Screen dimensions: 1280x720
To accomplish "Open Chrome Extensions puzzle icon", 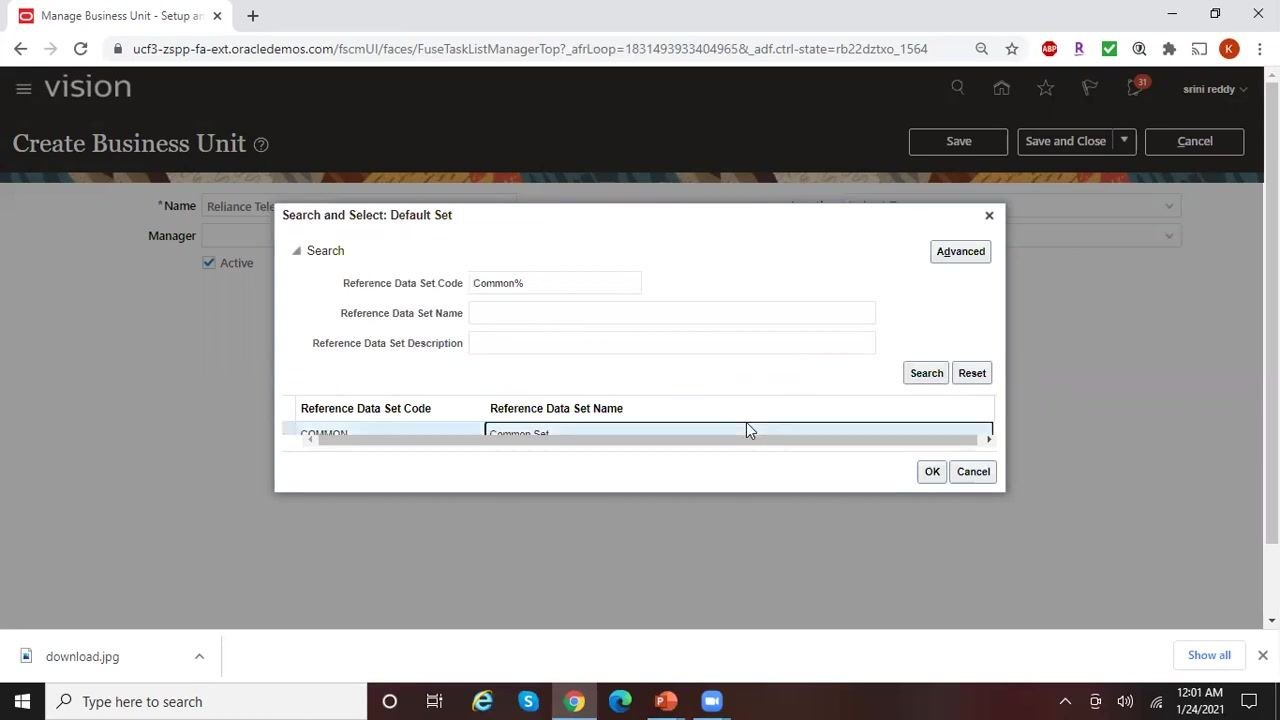I will 1169,49.
